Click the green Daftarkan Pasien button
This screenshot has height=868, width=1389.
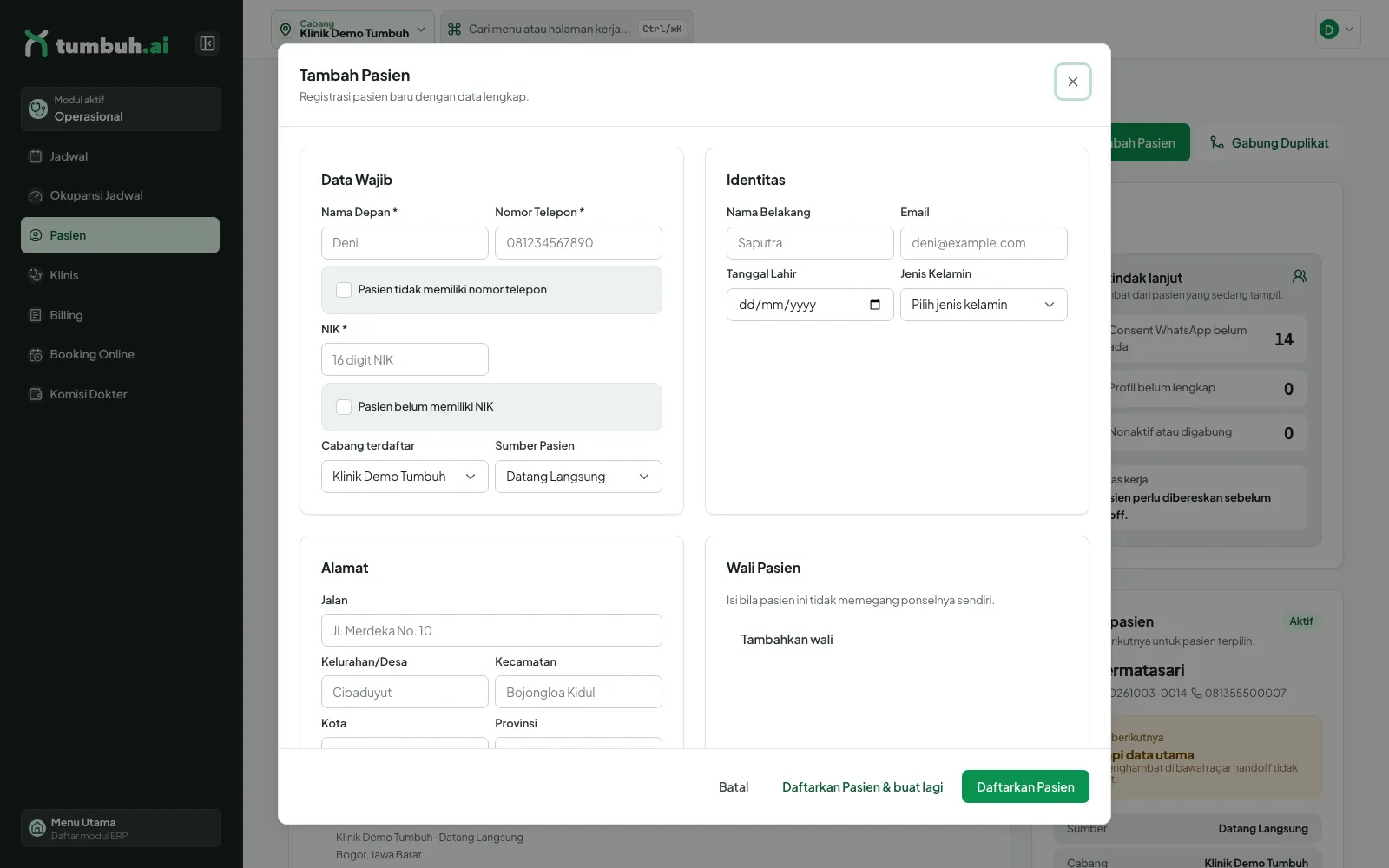(x=1025, y=786)
